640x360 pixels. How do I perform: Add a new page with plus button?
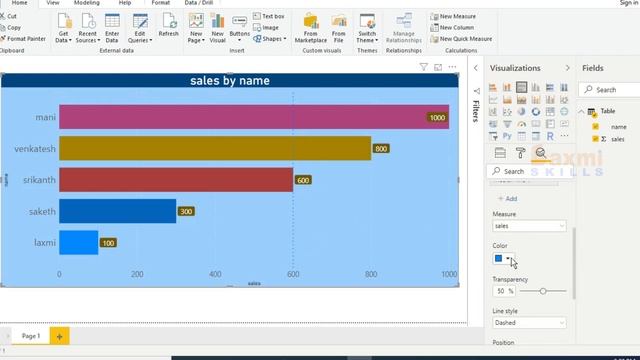click(60, 336)
